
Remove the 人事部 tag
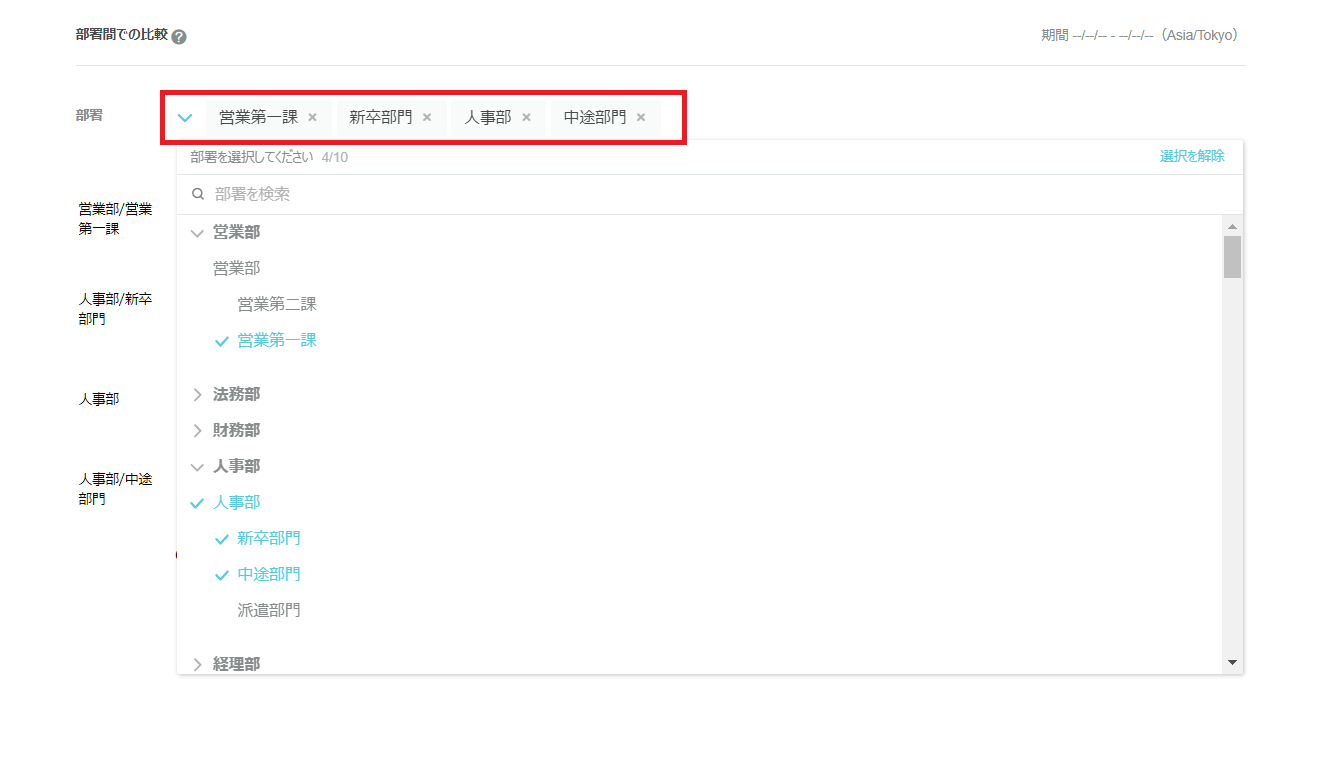pyautogui.click(x=526, y=117)
